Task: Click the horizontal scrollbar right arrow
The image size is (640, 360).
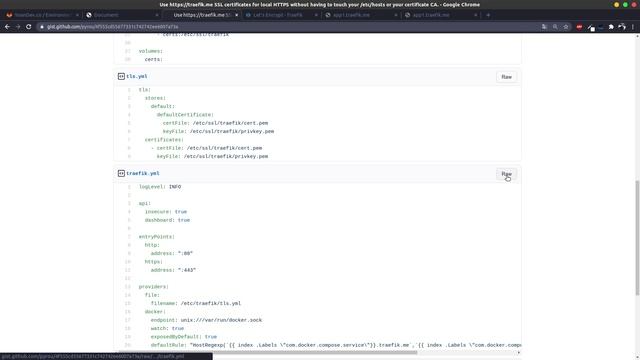Action: click(x=519, y=352)
